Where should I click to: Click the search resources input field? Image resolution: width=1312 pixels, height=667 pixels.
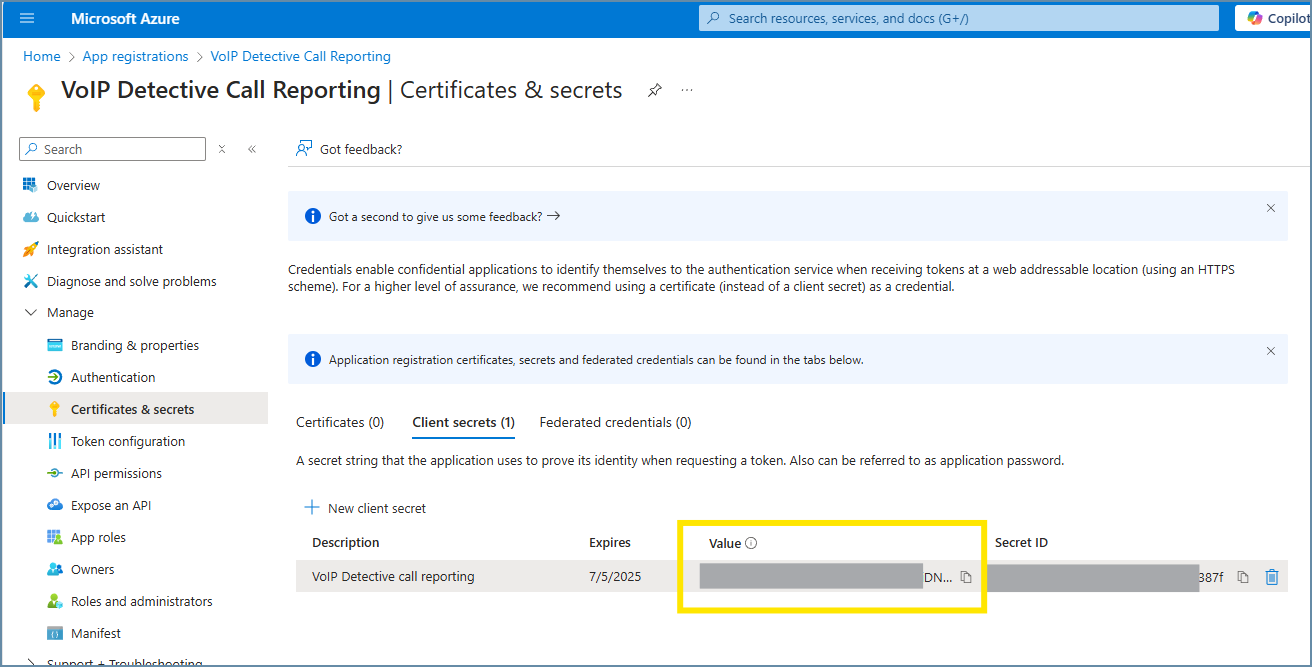pos(959,18)
